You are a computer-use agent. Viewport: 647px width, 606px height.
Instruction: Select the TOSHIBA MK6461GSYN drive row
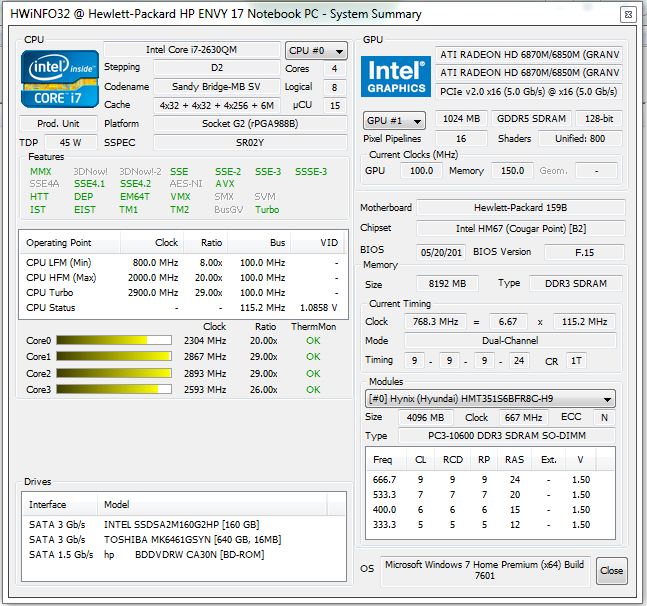coord(184,540)
